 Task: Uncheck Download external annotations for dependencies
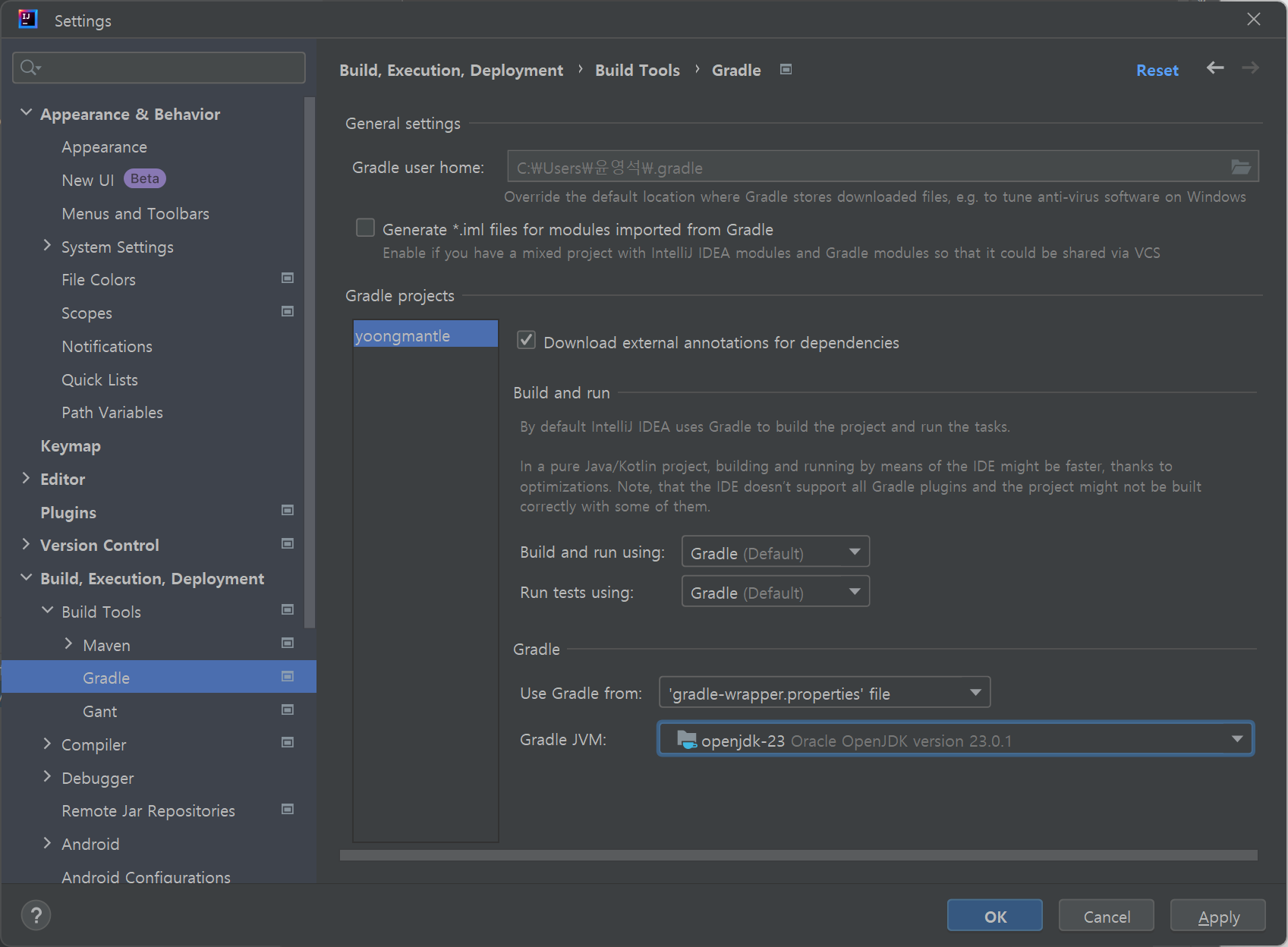(x=527, y=340)
